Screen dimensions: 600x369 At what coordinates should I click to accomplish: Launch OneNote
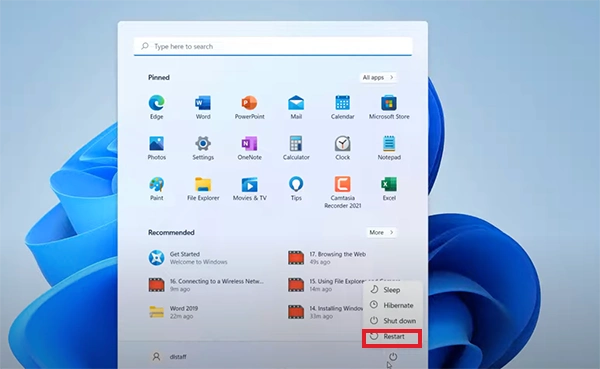249,148
